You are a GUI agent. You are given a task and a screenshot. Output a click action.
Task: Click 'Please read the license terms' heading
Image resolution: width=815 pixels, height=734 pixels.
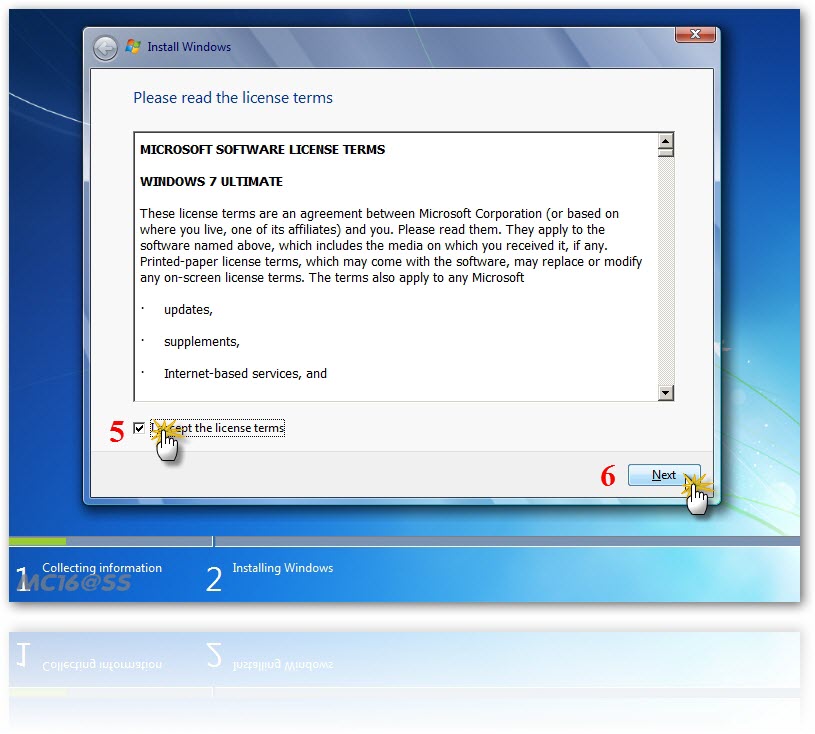pyautogui.click(x=233, y=98)
